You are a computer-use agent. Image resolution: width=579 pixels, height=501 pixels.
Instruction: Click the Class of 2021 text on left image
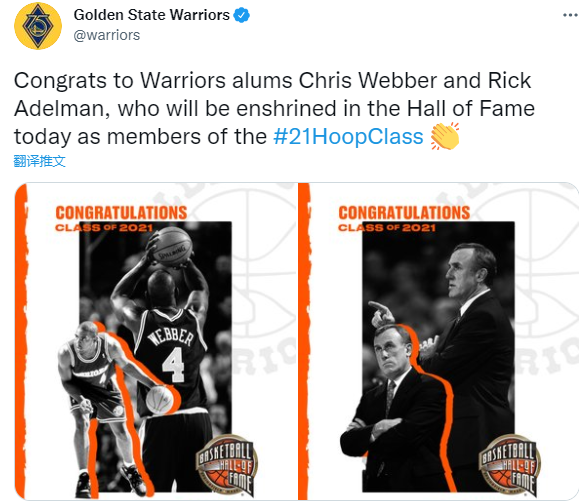coord(104,228)
